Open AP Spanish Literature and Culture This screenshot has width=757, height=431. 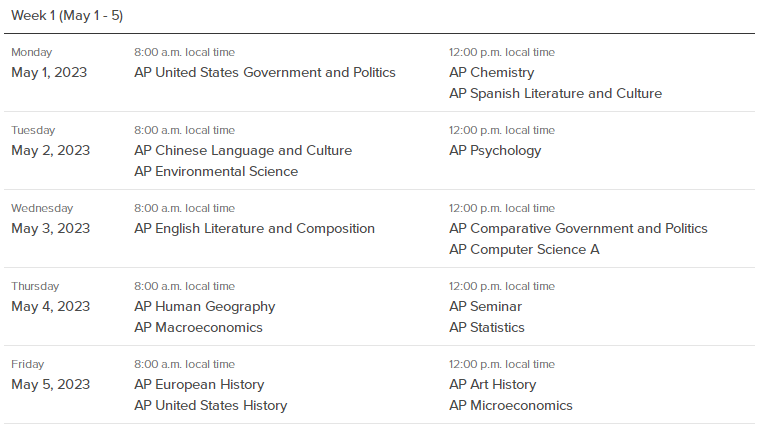tap(555, 94)
